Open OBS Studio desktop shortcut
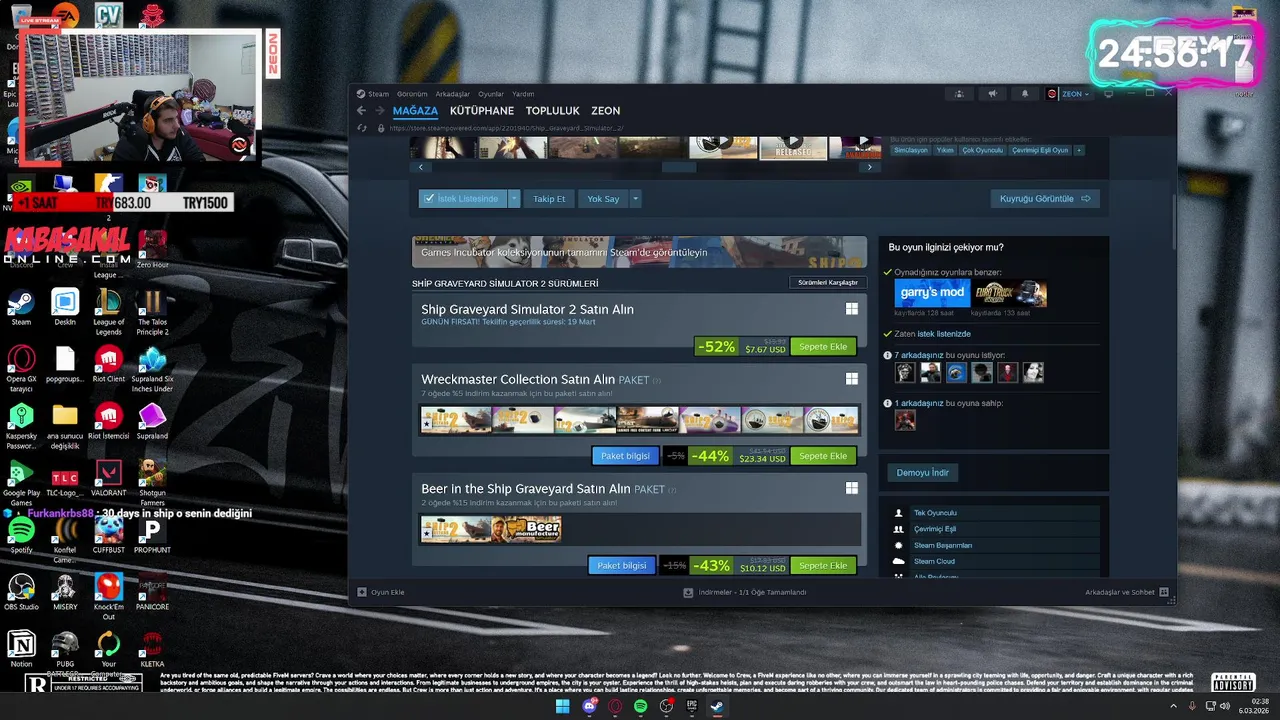This screenshot has width=1280, height=720. pyautogui.click(x=21, y=592)
